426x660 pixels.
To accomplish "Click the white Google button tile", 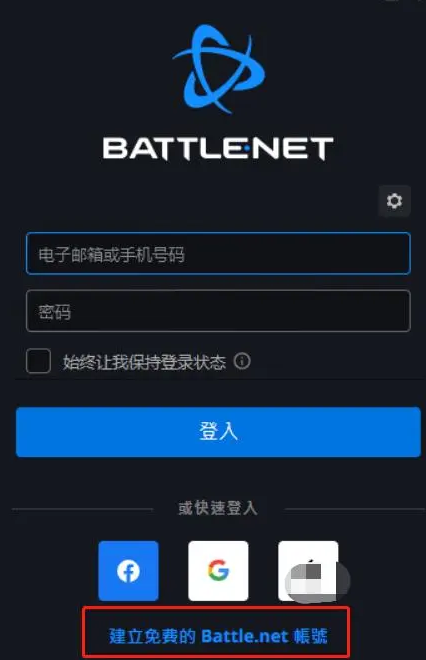I will 218,571.
